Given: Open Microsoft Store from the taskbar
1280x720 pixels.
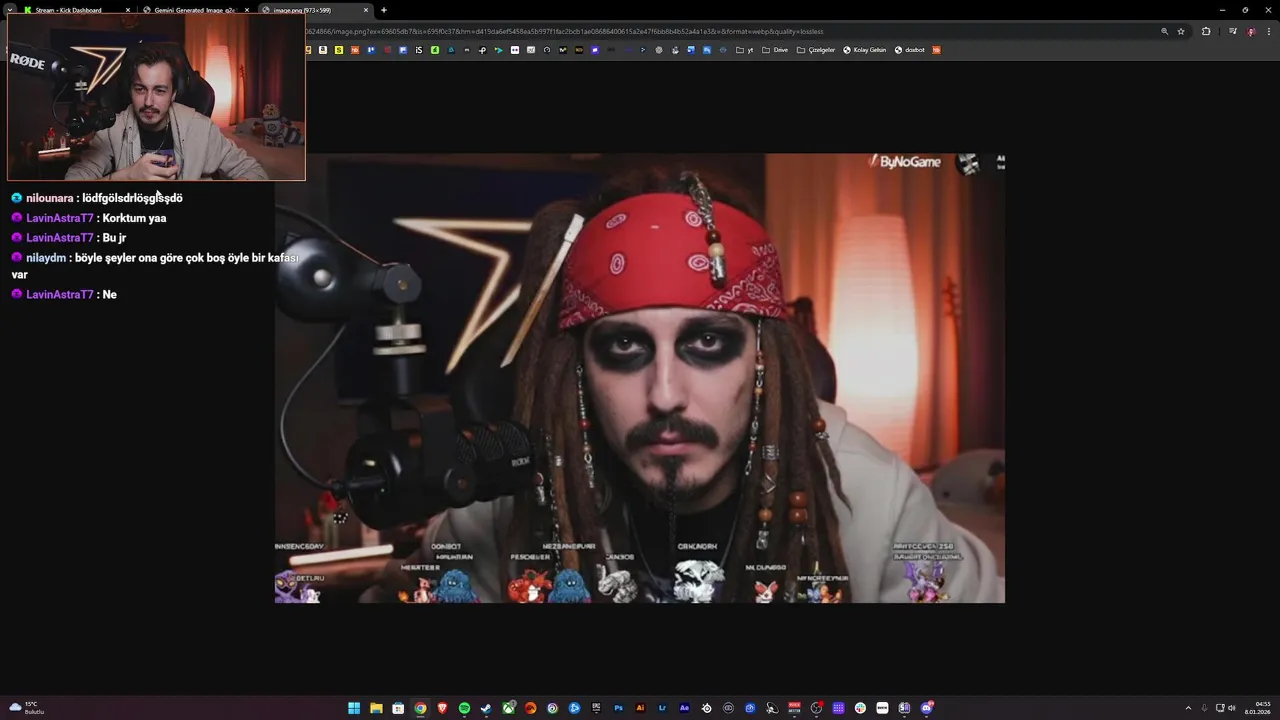Looking at the screenshot, I should pos(398,708).
